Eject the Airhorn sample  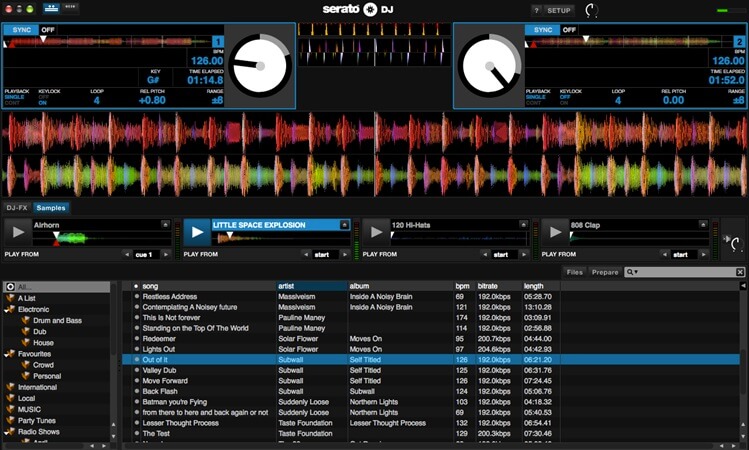click(165, 225)
